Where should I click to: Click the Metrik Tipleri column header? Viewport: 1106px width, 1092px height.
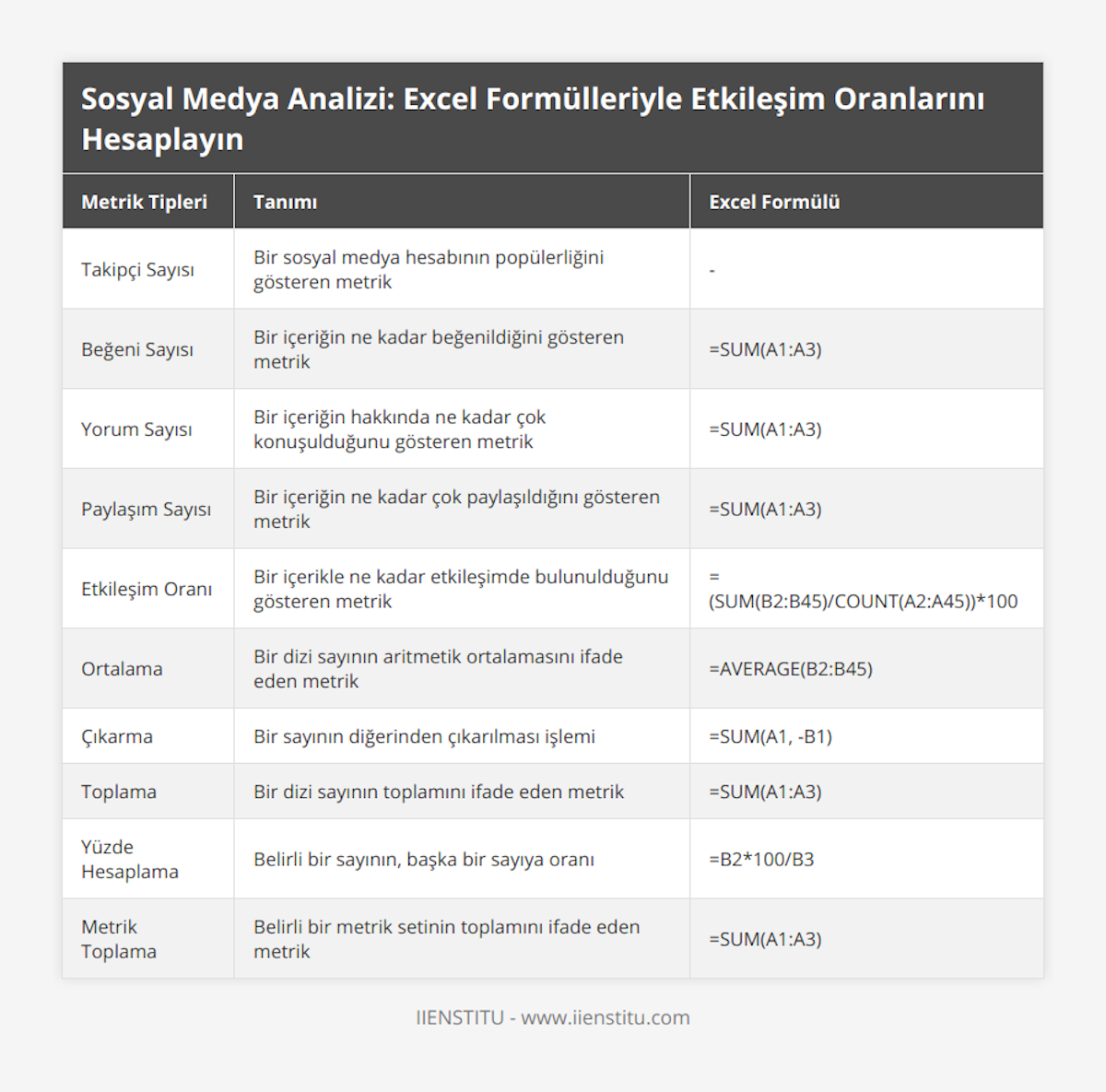click(144, 202)
